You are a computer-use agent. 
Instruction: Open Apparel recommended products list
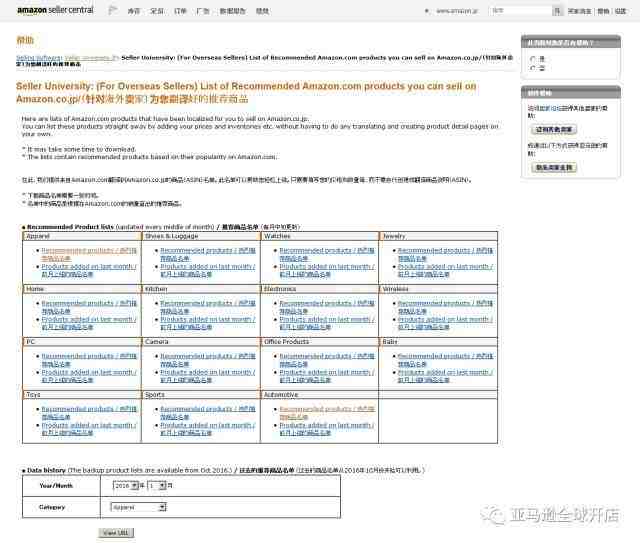89,254
